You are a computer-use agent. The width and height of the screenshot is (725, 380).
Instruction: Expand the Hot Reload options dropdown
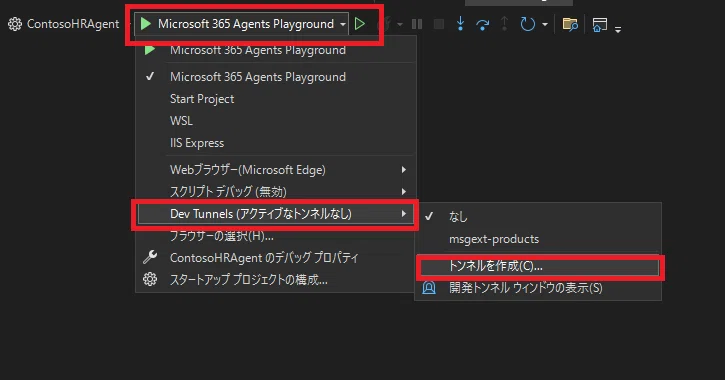point(399,24)
